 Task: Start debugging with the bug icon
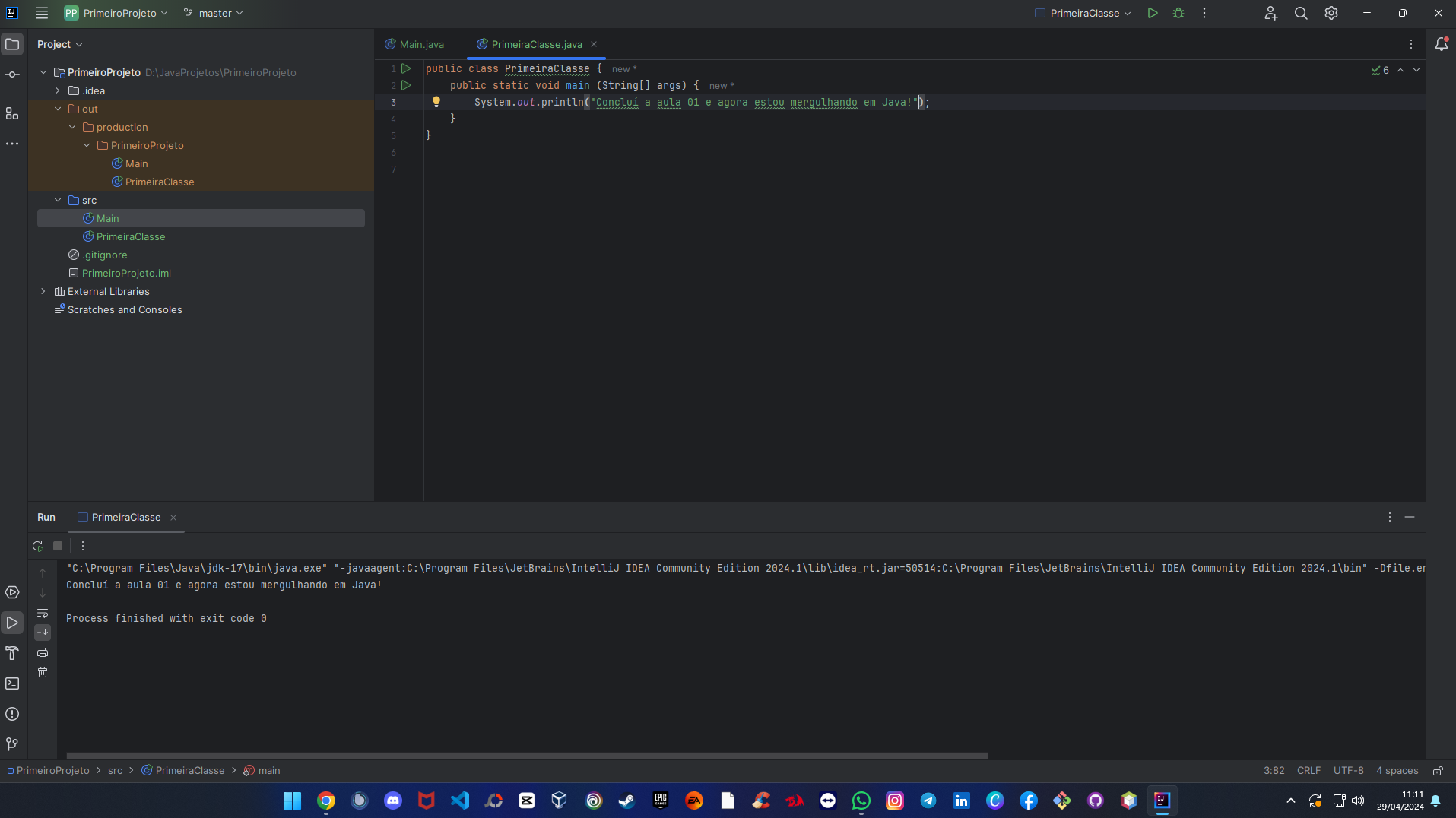coord(1178,13)
